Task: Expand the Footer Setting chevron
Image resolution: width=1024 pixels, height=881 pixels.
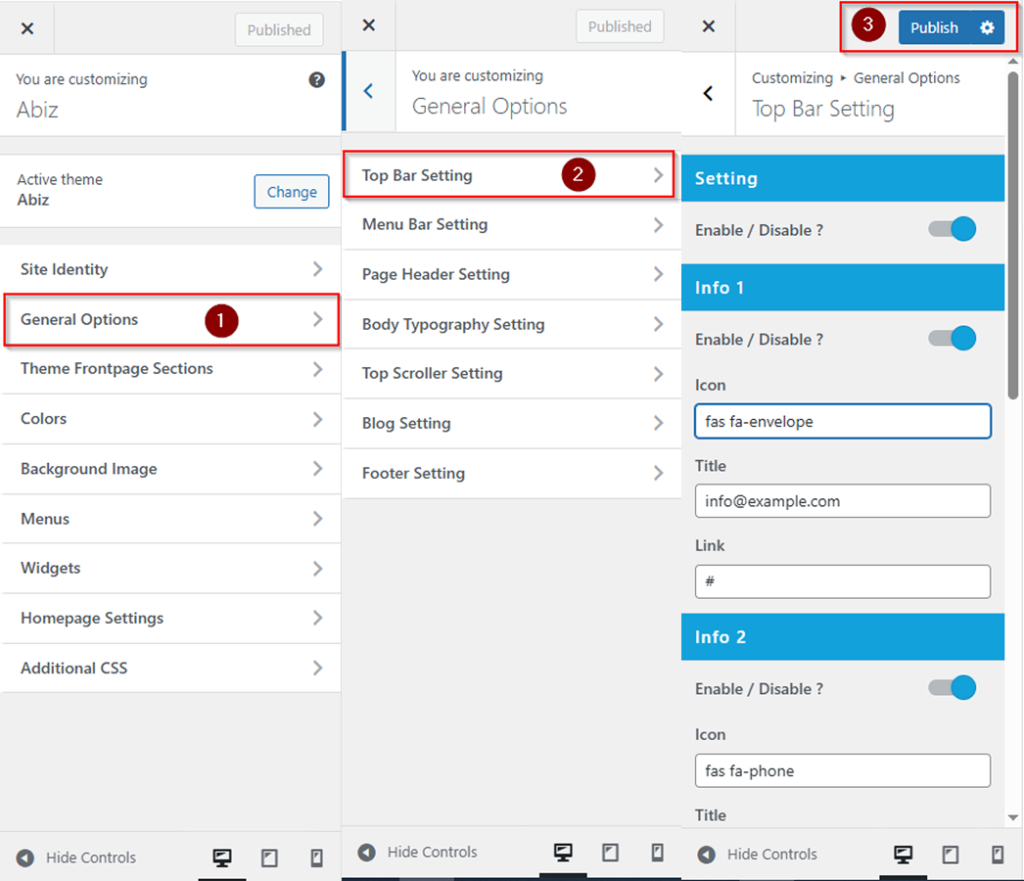Action: click(x=658, y=473)
